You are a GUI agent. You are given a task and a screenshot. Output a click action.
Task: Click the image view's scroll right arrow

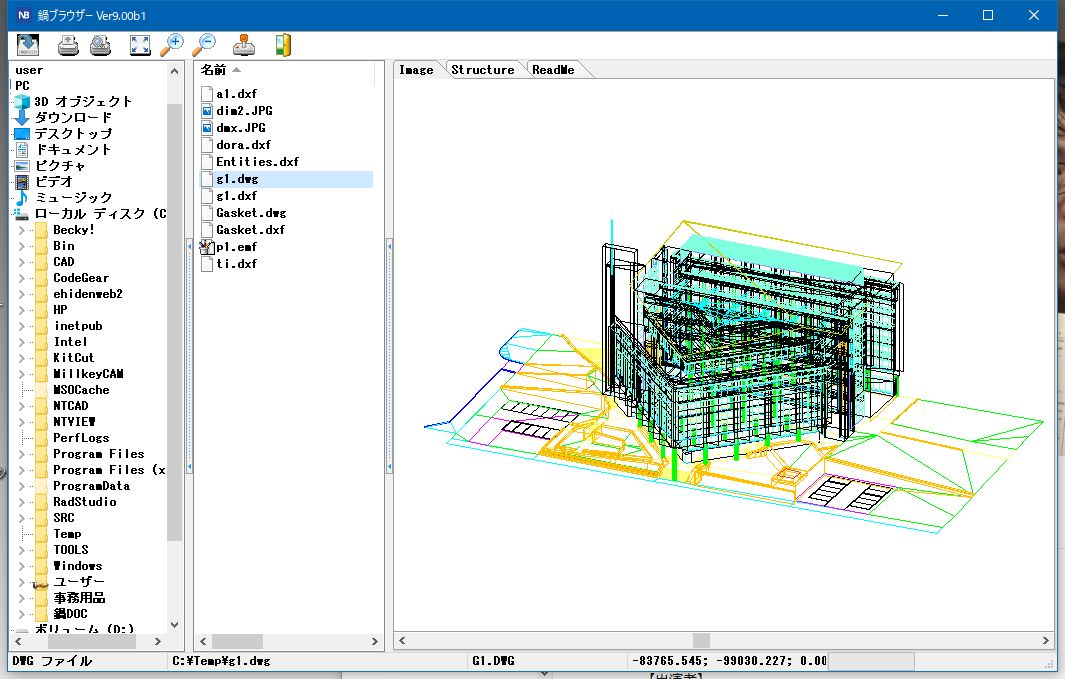[x=1045, y=640]
